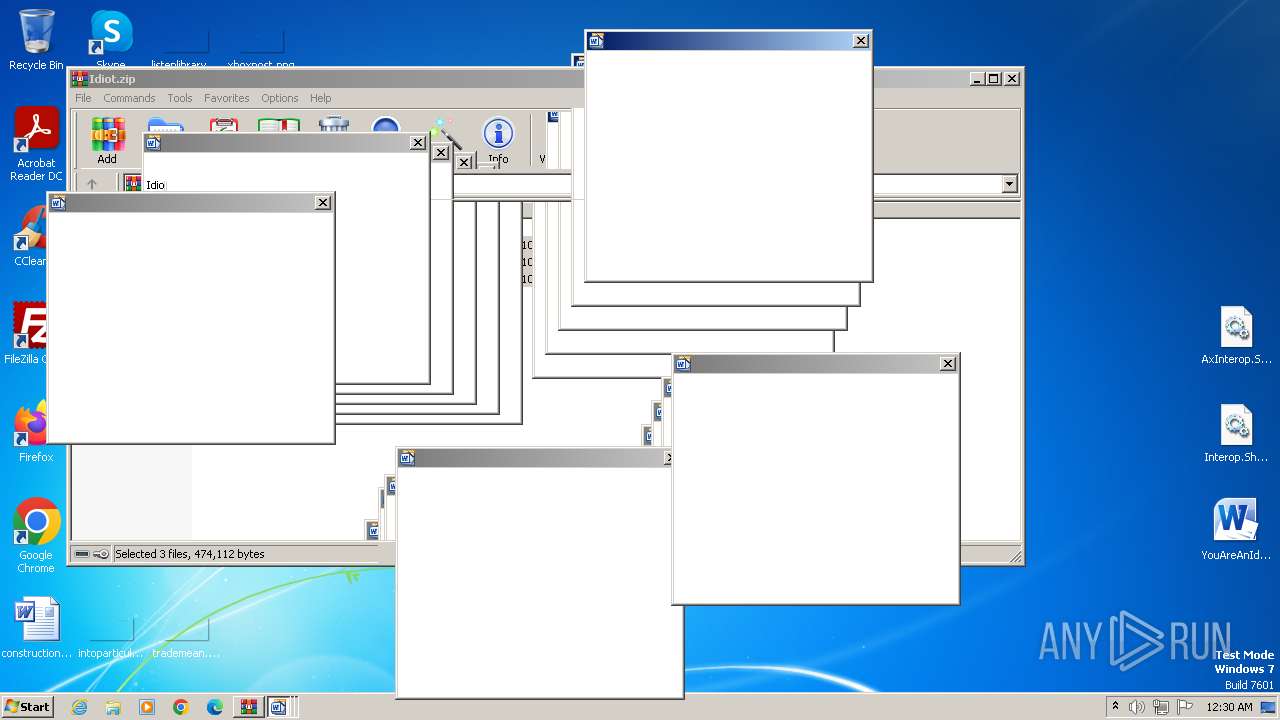This screenshot has width=1280, height=720.
Task: Open the Tools menu
Action: click(x=180, y=98)
